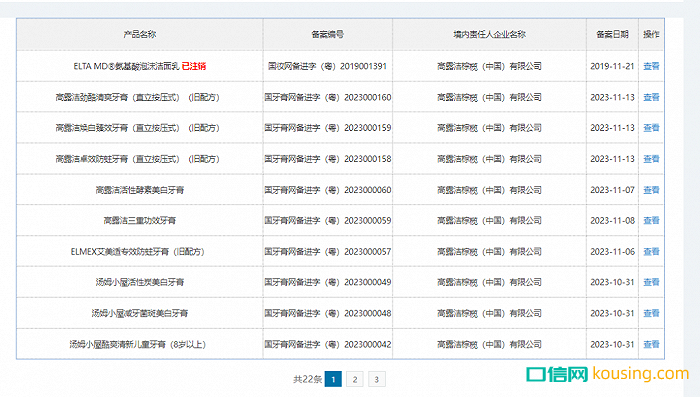Select product ELMEX艾美适专效防蛀牙膏 (旧配方)
This screenshot has width=700, height=397.
click(x=138, y=251)
